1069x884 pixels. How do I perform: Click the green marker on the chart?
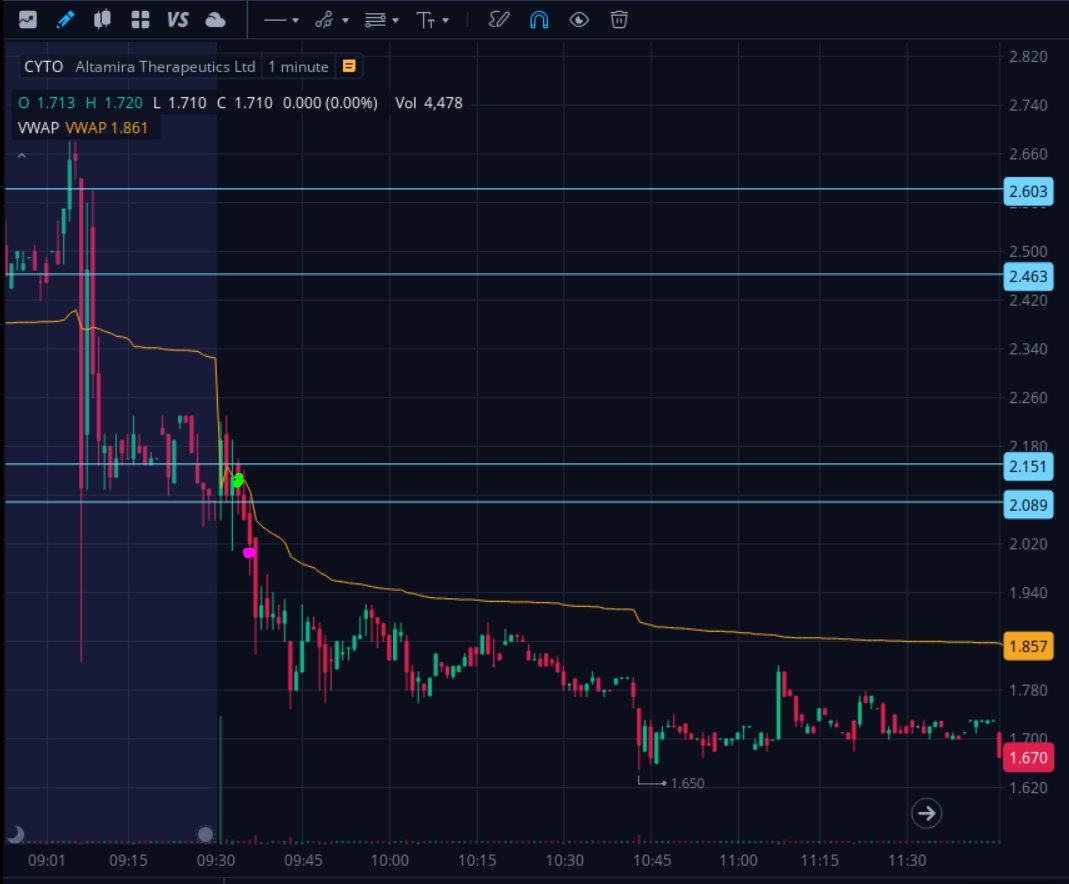[238, 480]
